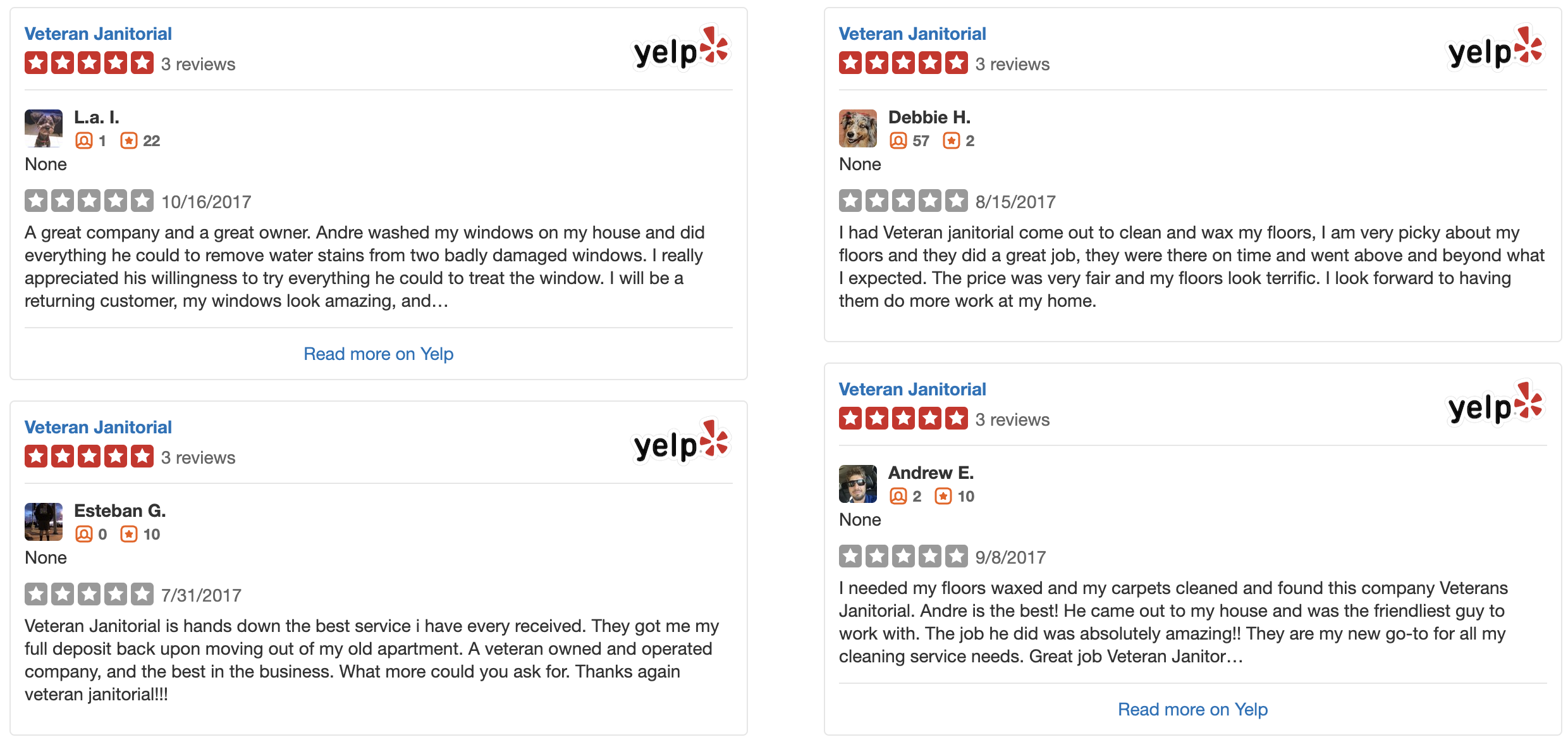Read more on Yelp for L.a. I.'s review

378,354
